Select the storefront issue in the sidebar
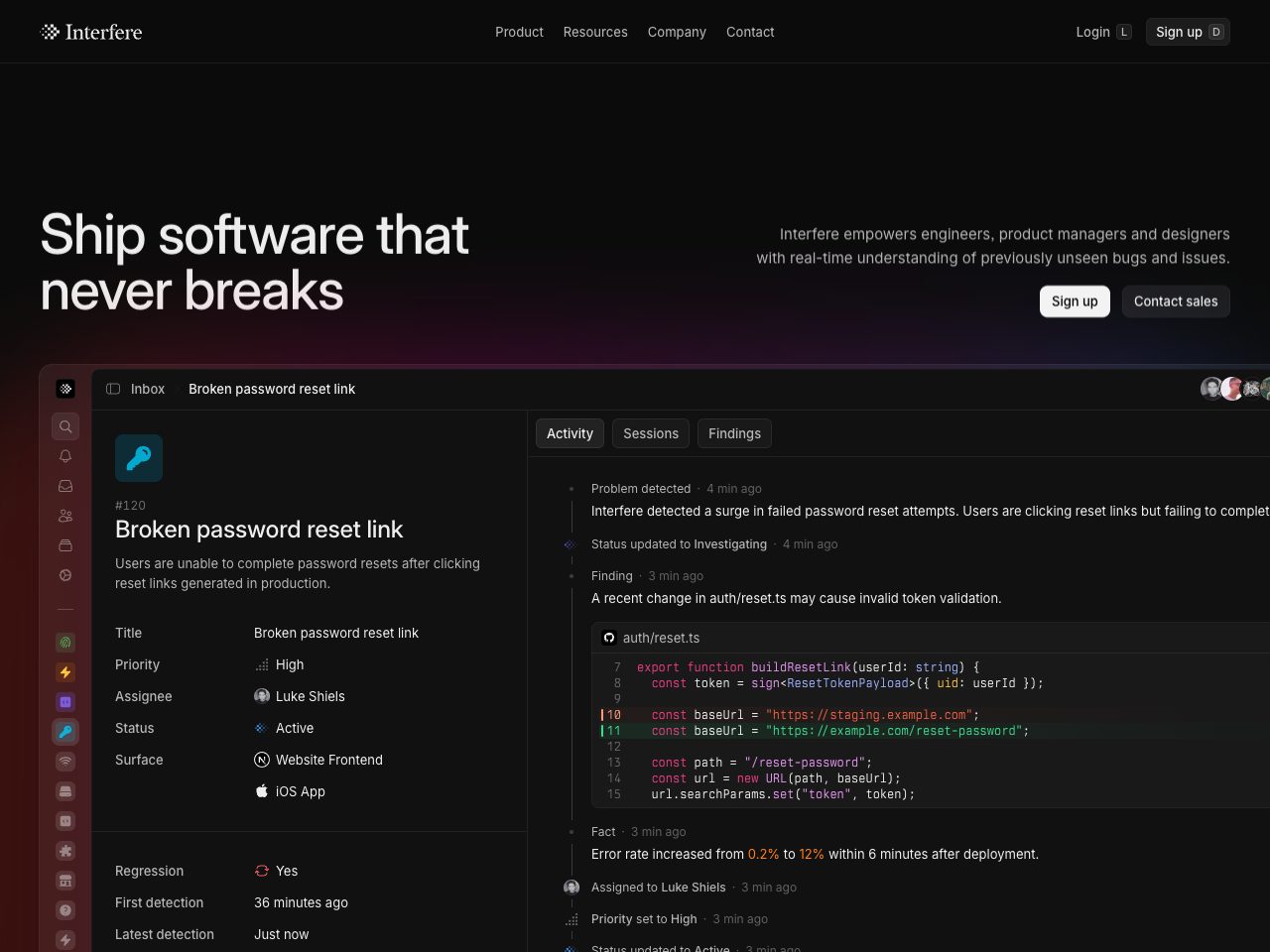Screen dimensions: 1270x952 click(x=65, y=881)
